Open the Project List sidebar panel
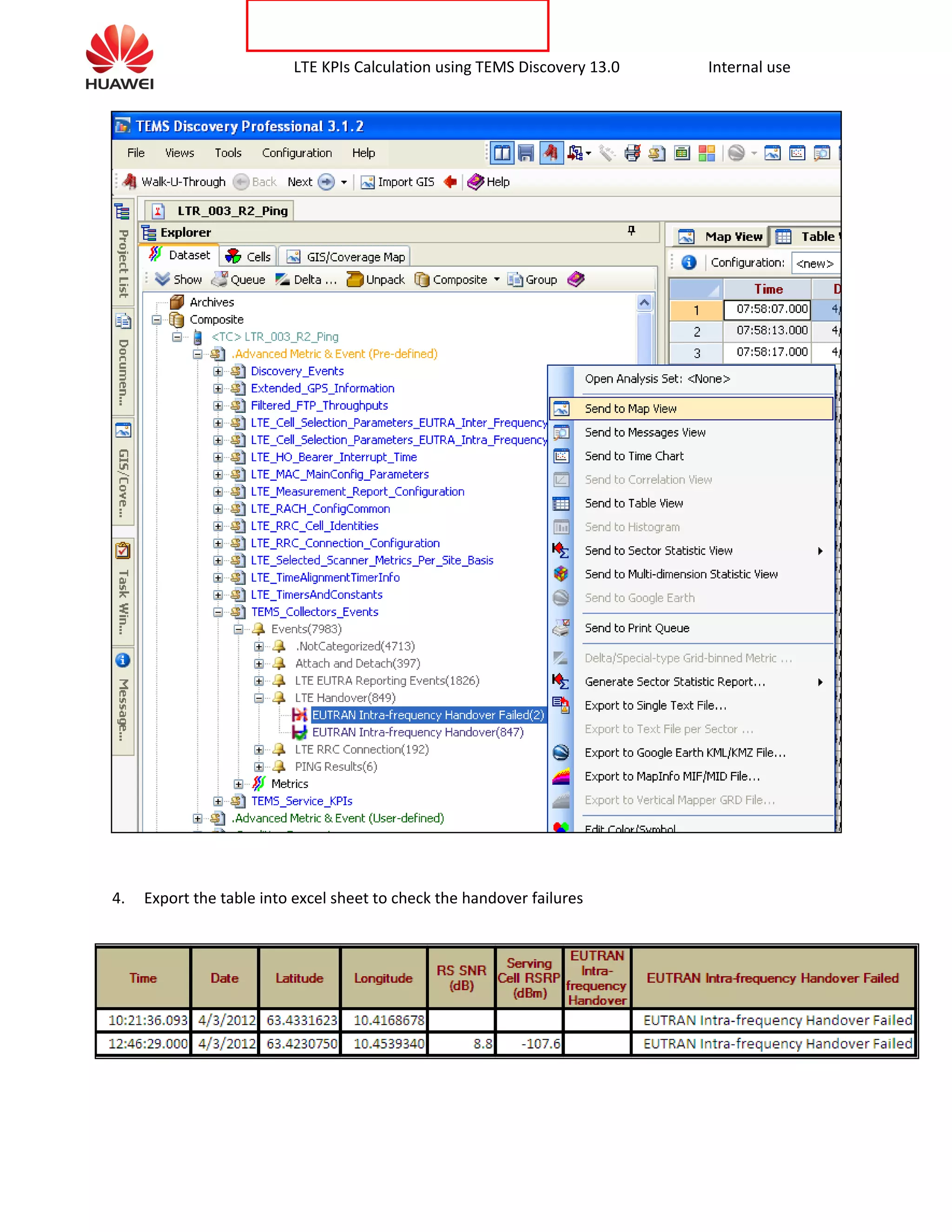This screenshot has height=1232, width=952. 123,251
